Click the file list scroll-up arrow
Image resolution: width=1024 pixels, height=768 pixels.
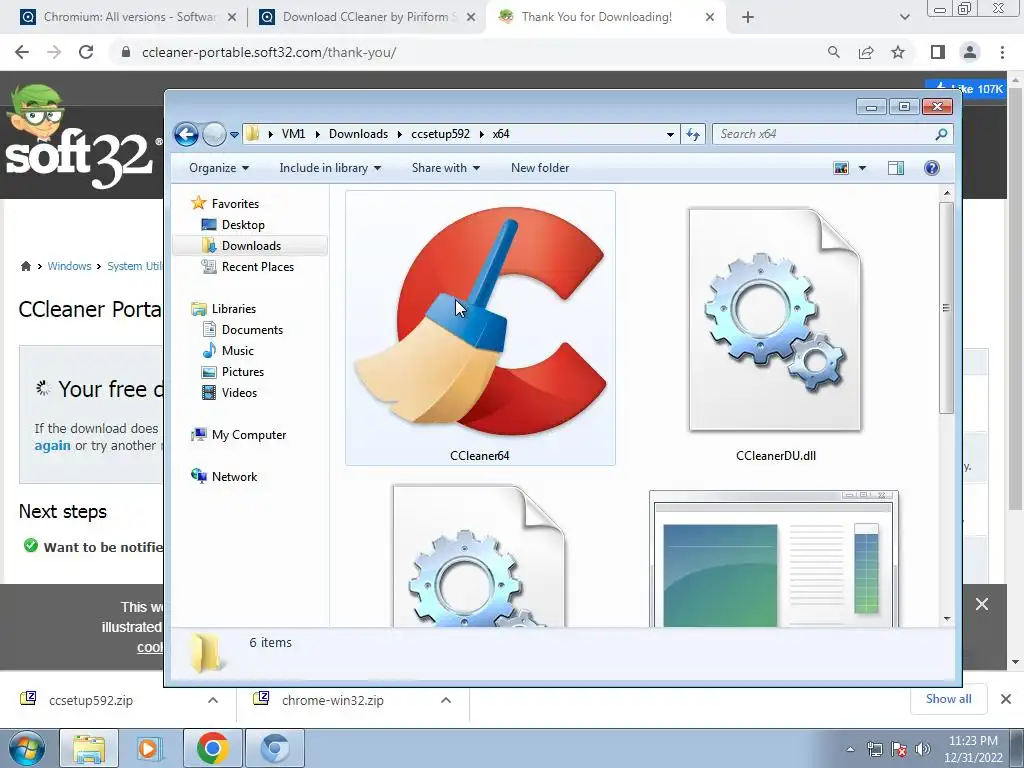pos(947,194)
